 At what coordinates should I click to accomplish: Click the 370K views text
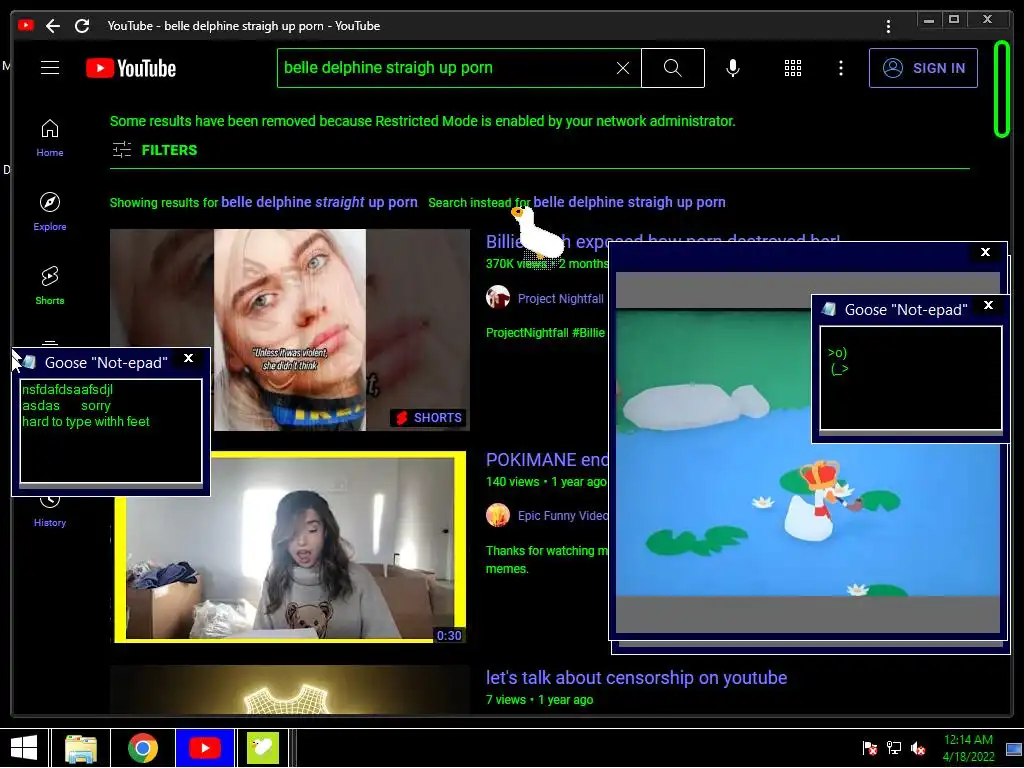516,264
